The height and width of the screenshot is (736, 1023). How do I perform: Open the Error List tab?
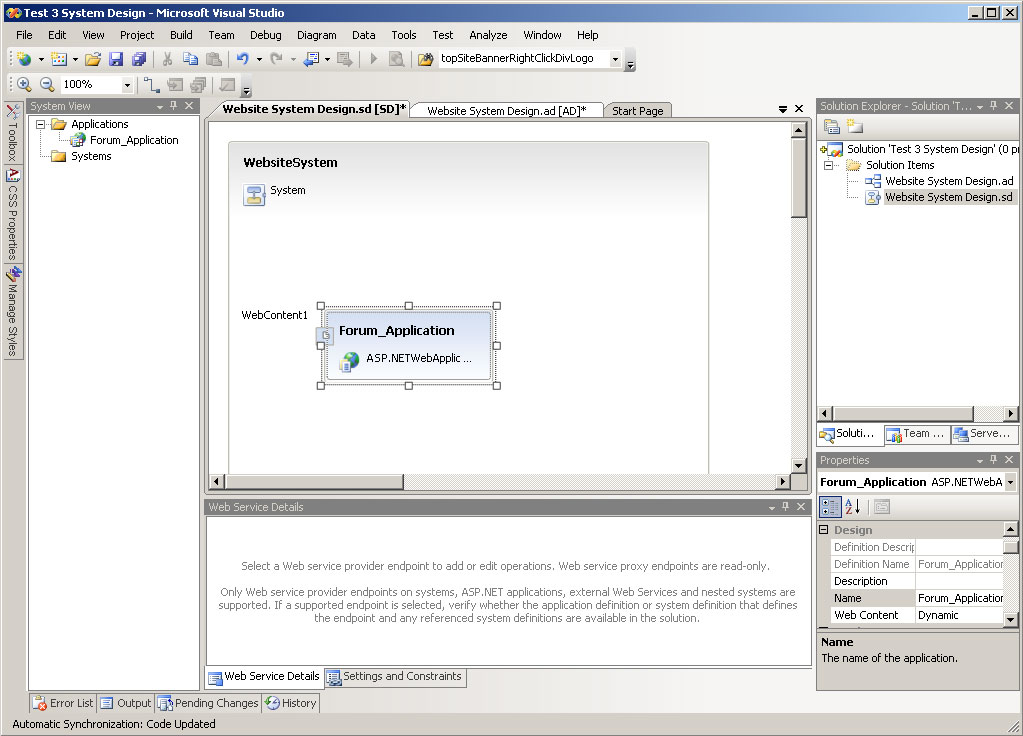click(x=63, y=703)
